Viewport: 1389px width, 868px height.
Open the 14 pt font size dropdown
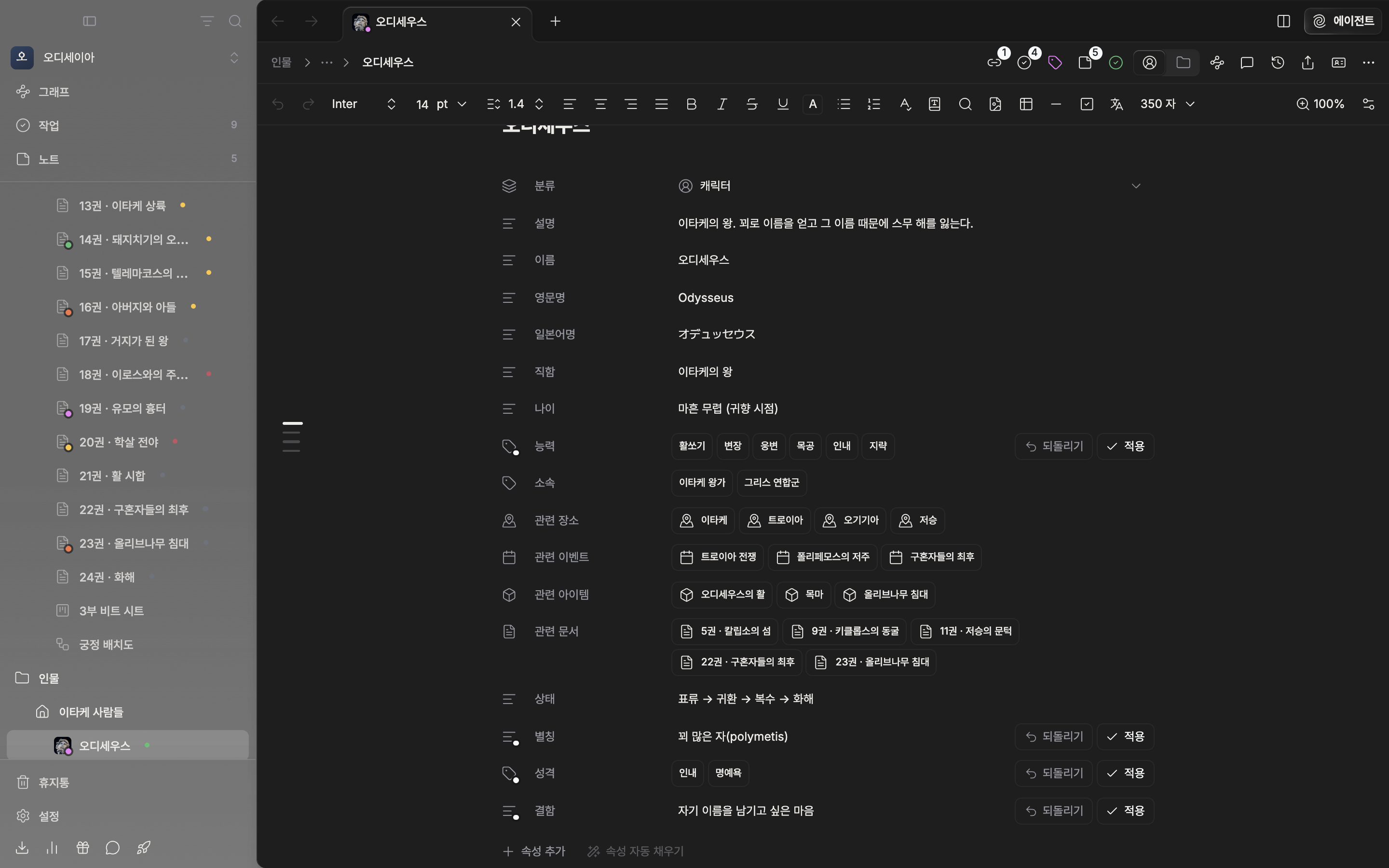441,104
